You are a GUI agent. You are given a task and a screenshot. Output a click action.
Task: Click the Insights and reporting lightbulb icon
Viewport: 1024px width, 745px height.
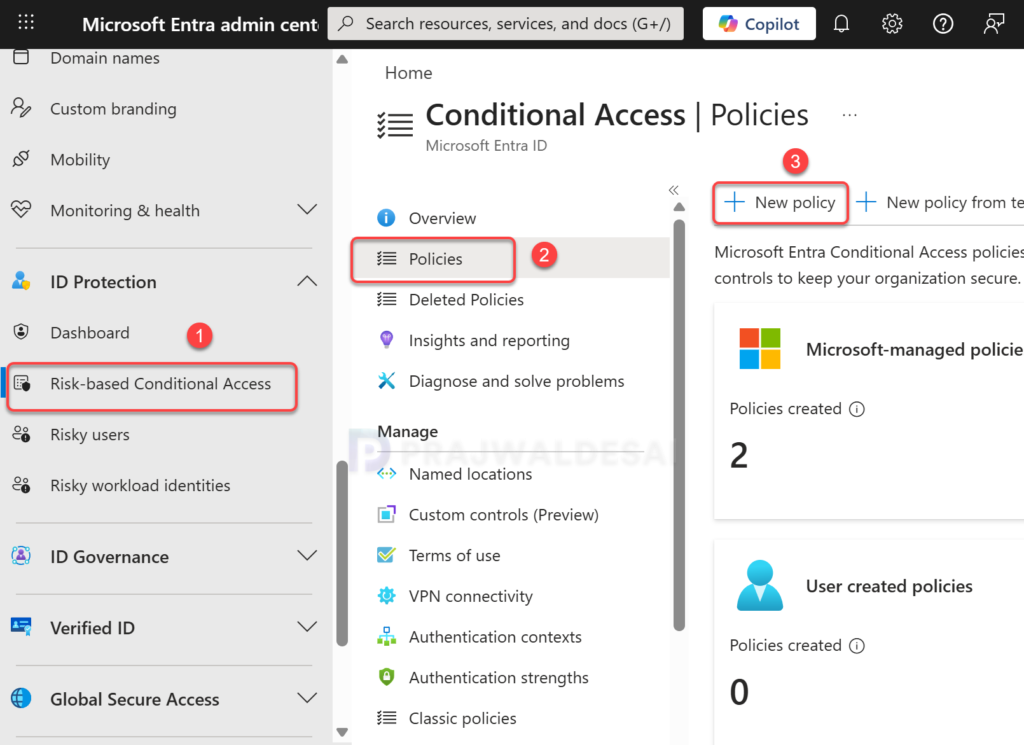tap(386, 340)
